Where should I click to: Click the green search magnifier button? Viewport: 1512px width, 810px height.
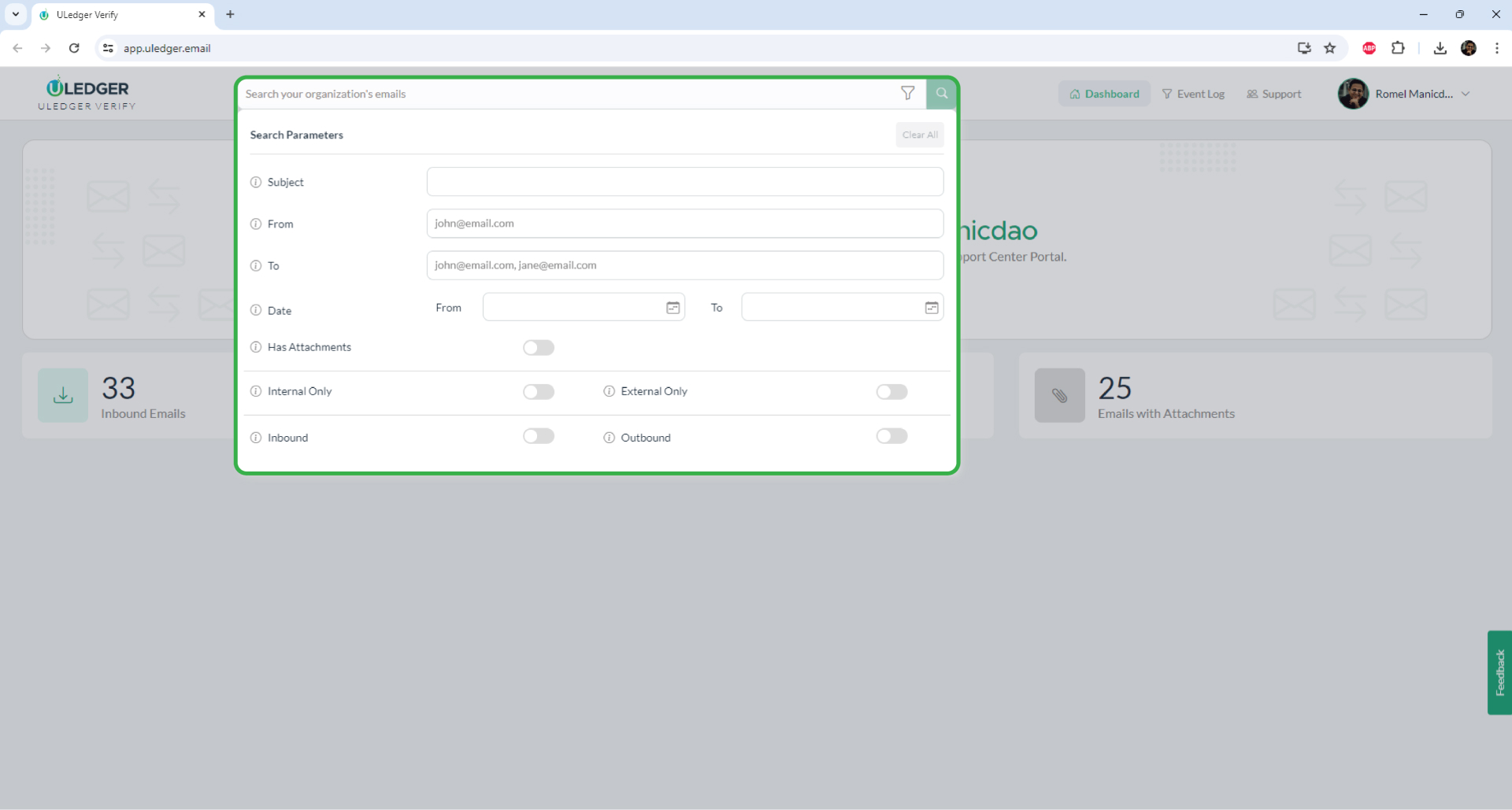click(x=941, y=94)
